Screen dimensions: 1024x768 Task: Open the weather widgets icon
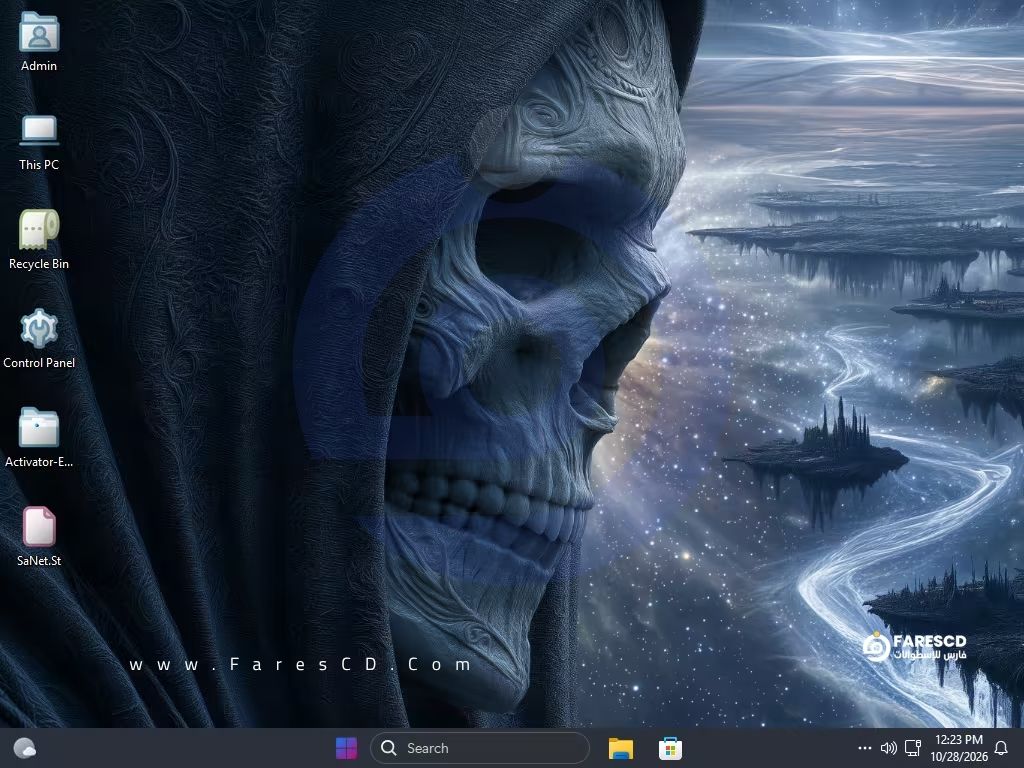pyautogui.click(x=25, y=748)
